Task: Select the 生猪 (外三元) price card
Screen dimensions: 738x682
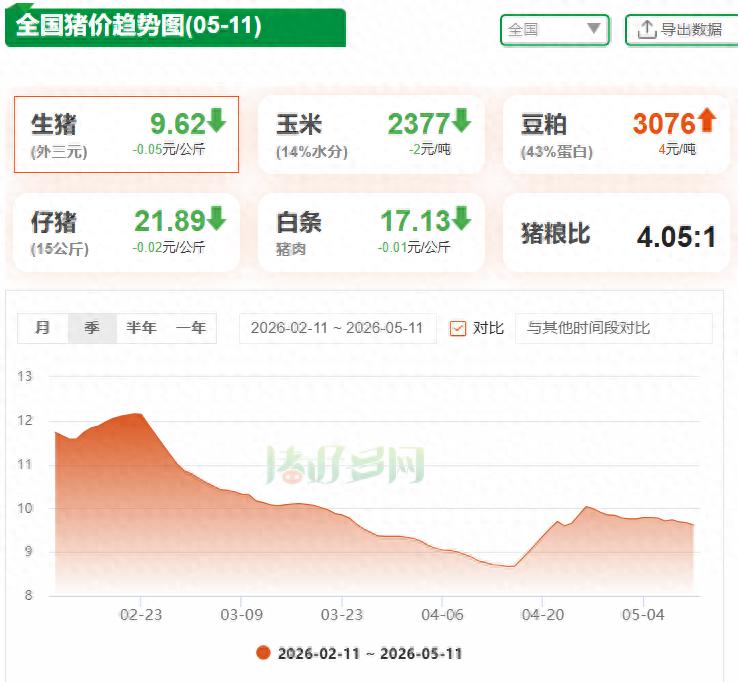Action: (x=127, y=135)
